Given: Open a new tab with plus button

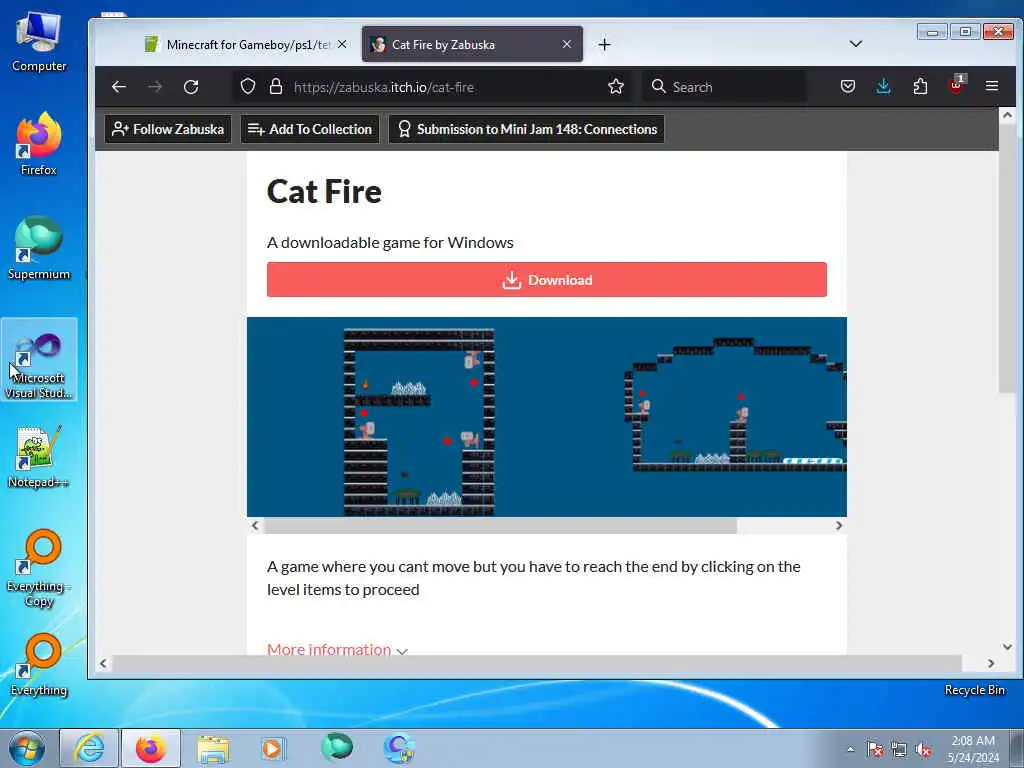Looking at the screenshot, I should click(x=605, y=44).
